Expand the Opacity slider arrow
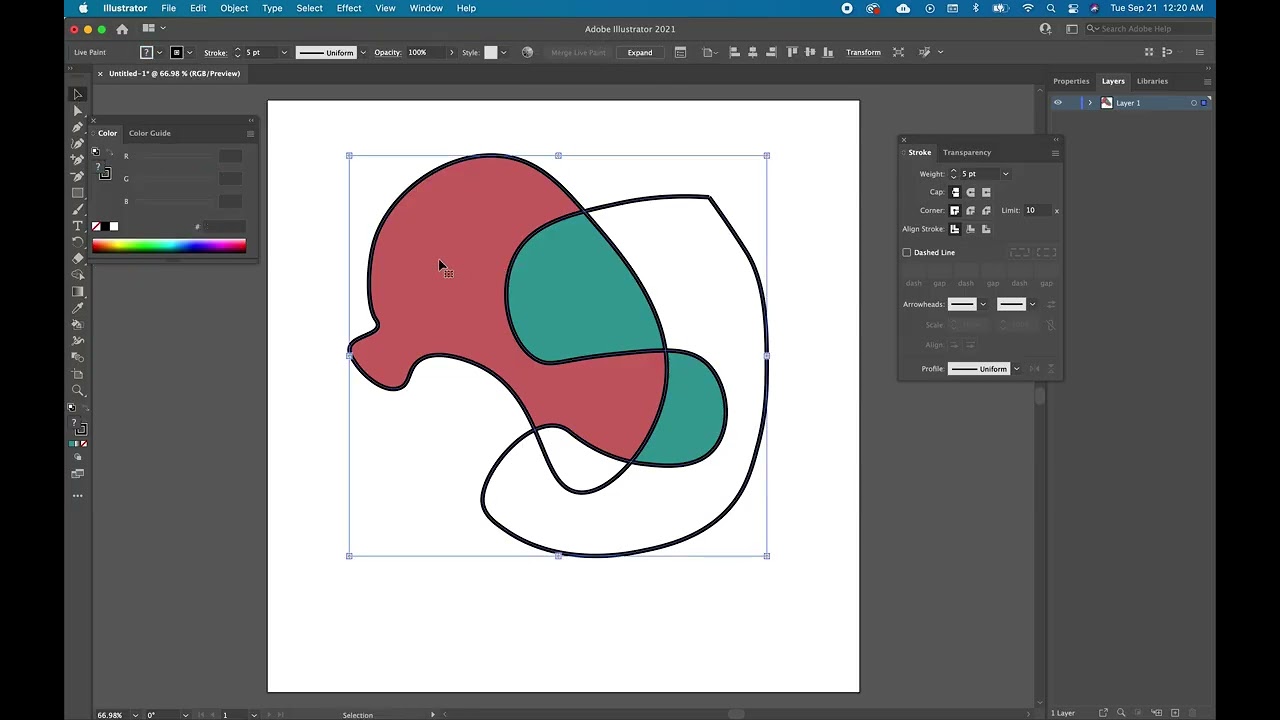 [x=451, y=52]
